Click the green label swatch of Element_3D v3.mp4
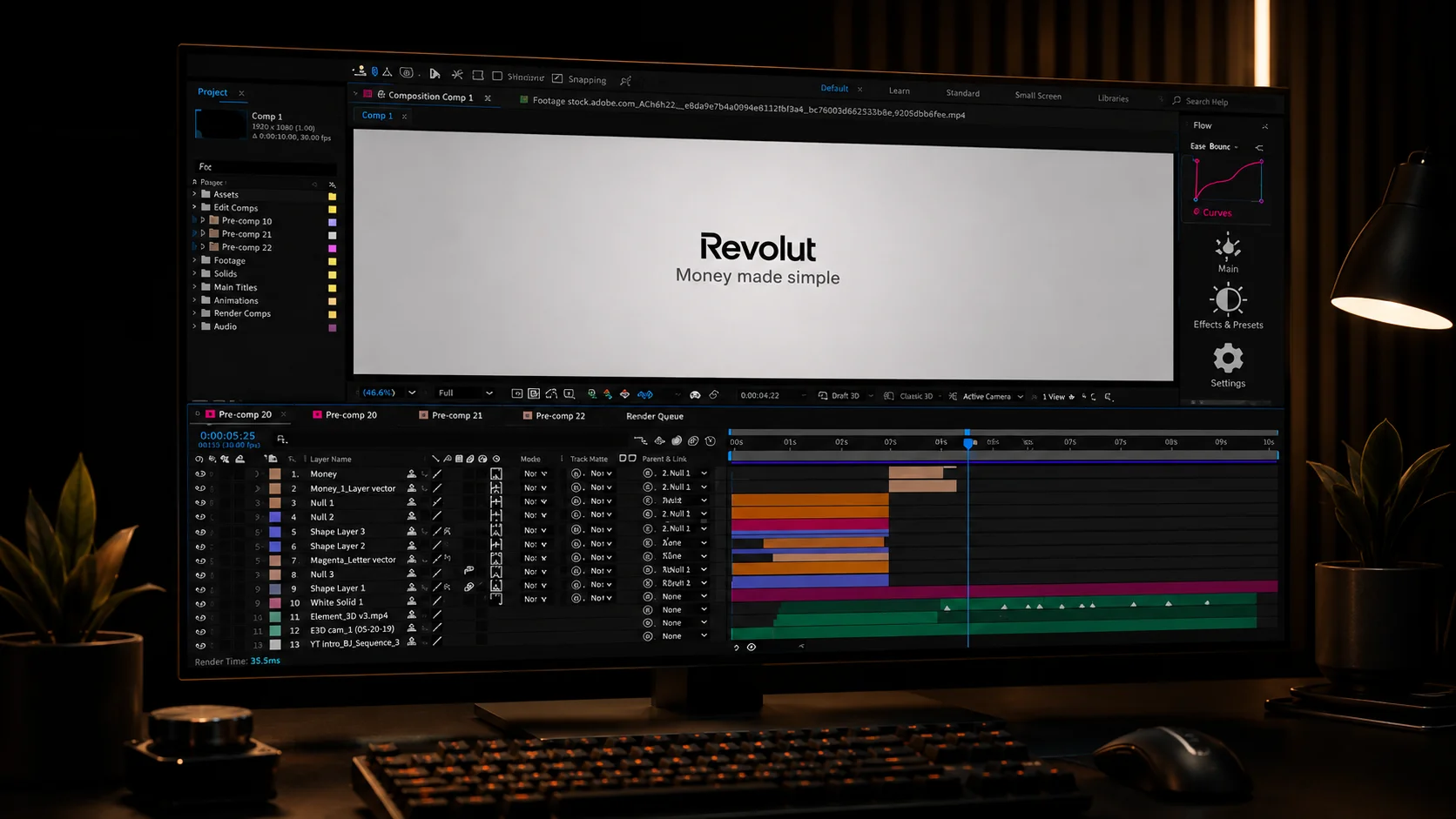Viewport: 1456px width, 819px height. pos(275,616)
